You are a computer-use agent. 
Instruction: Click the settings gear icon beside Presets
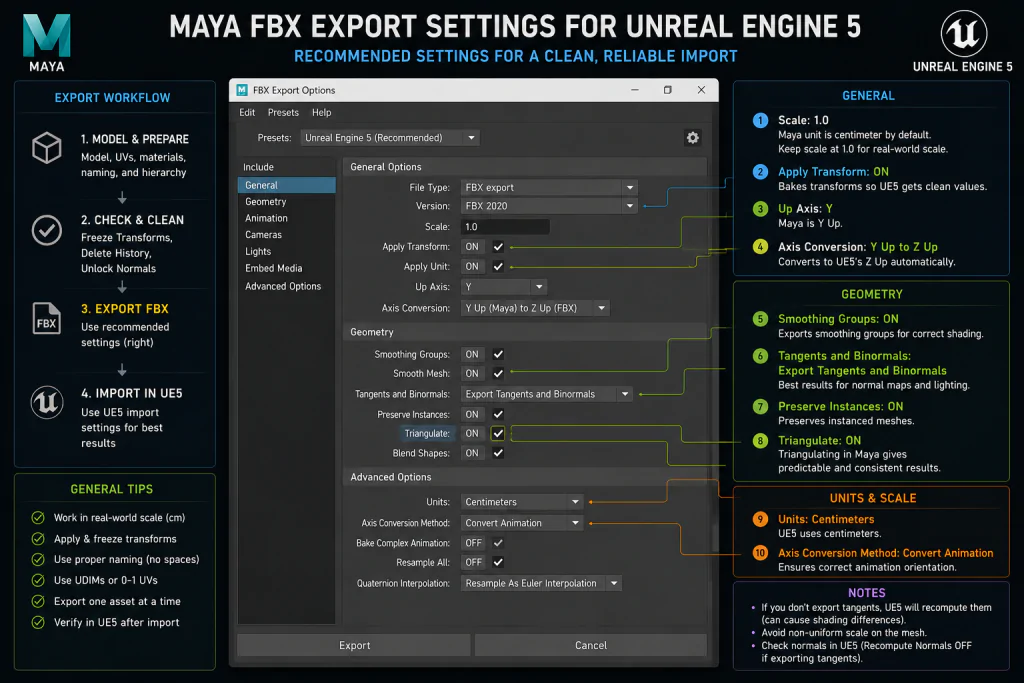coord(692,138)
